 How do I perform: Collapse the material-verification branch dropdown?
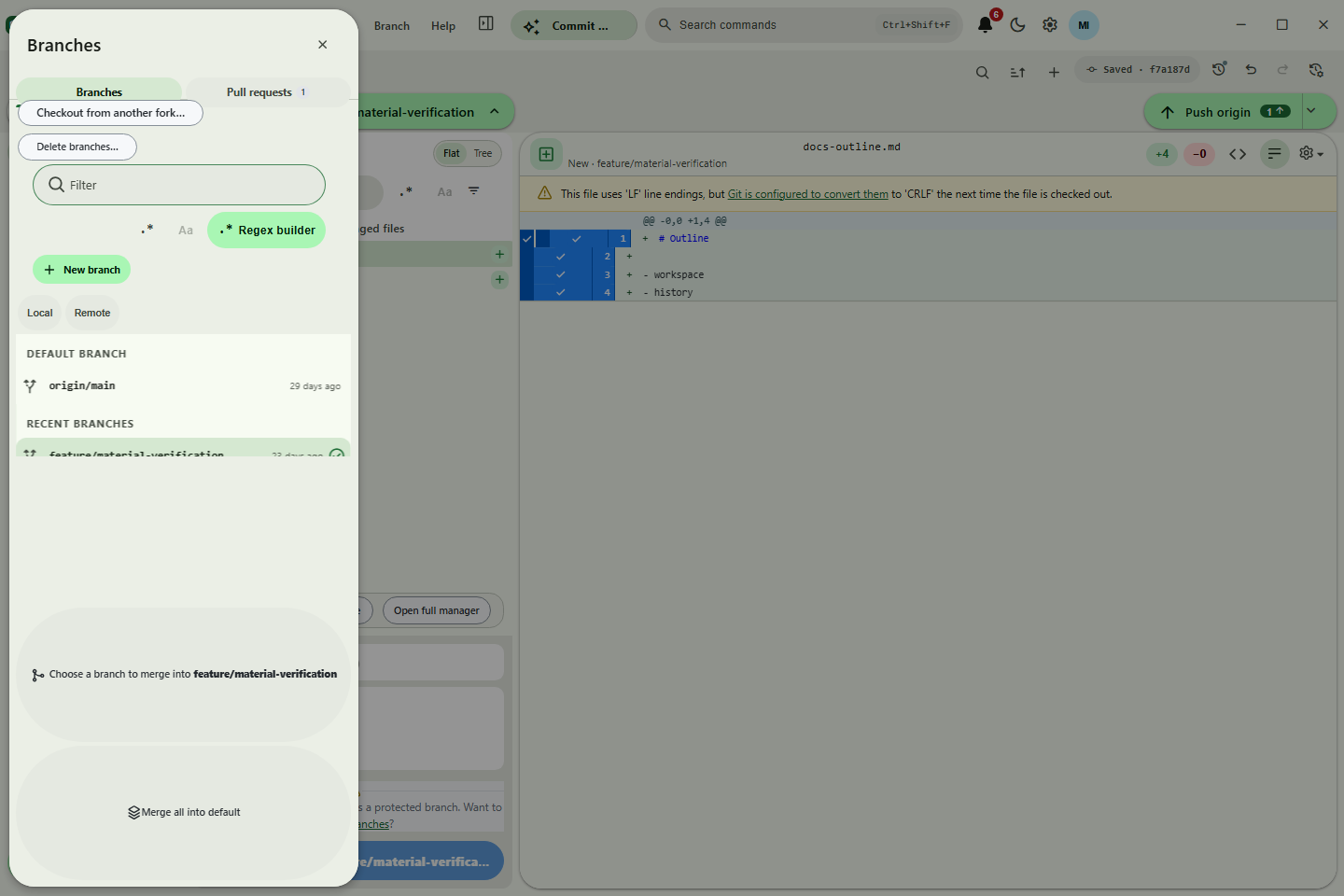pos(495,112)
